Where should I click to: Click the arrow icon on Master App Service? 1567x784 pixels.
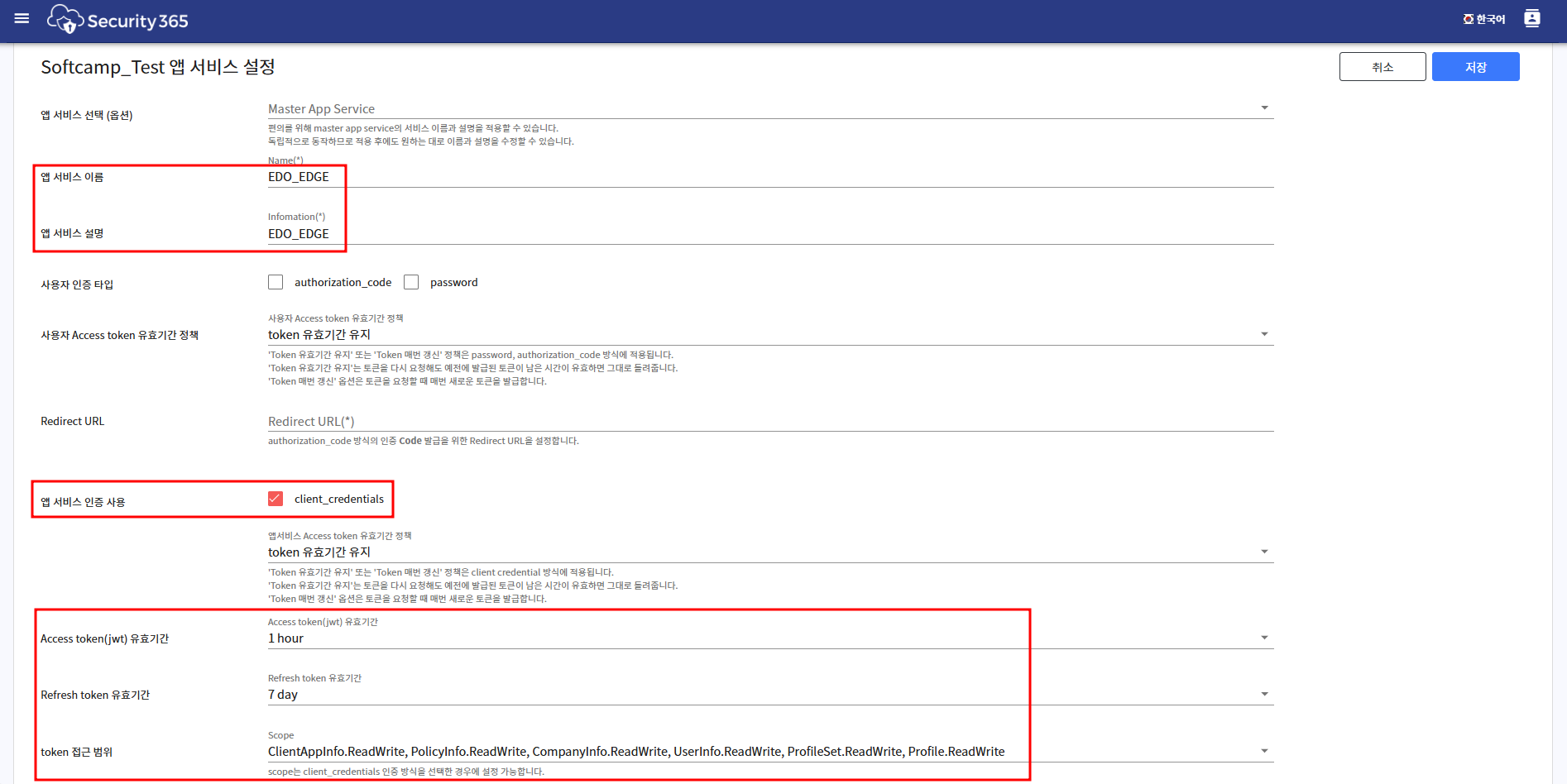[x=1264, y=108]
